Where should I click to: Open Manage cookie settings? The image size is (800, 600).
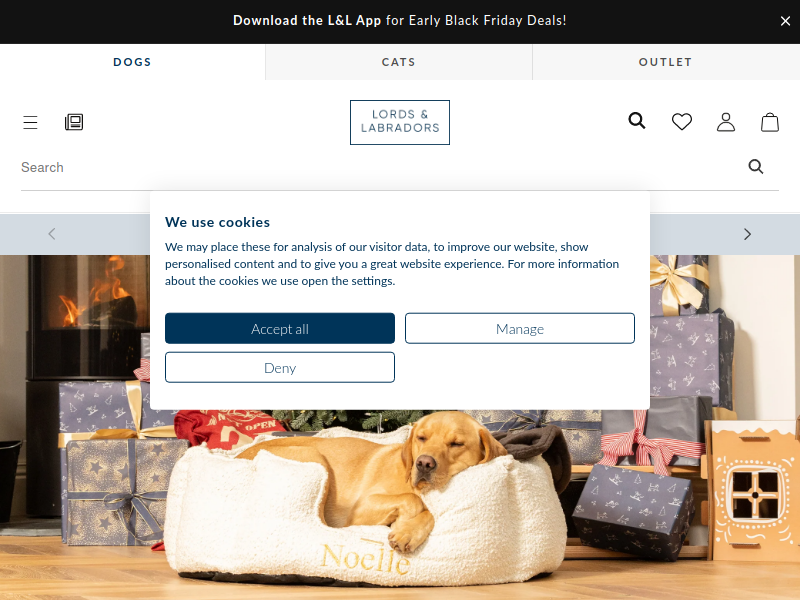[520, 329]
